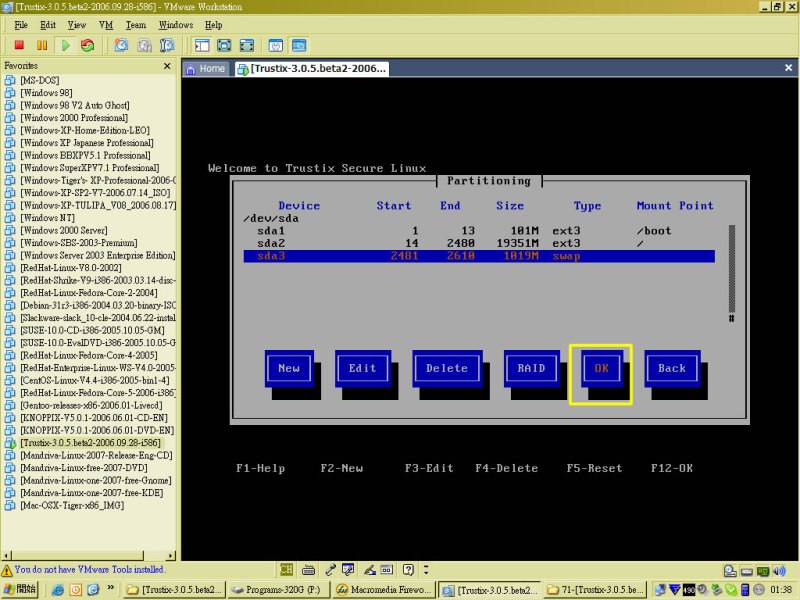This screenshot has width=800, height=600.
Task: Open the Edit menu in the menu bar
Action: click(48, 25)
